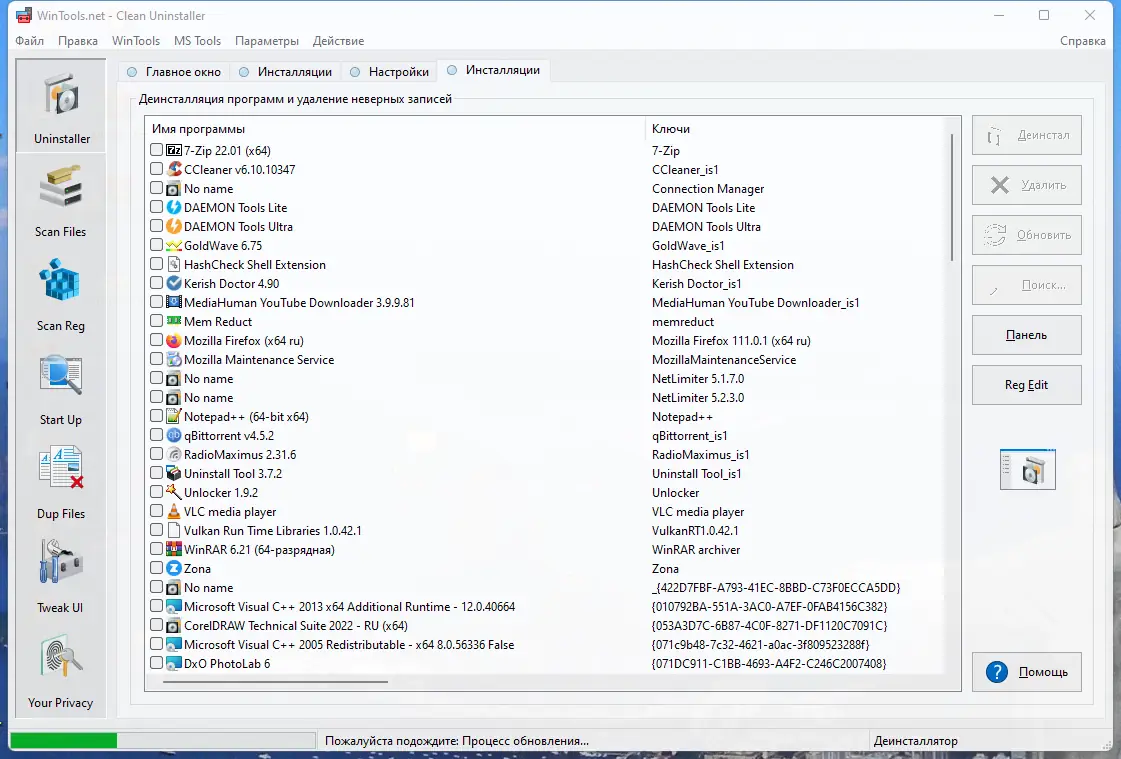
Task: Select the checkbox next to Mozilla Firefox
Action: tap(156, 340)
